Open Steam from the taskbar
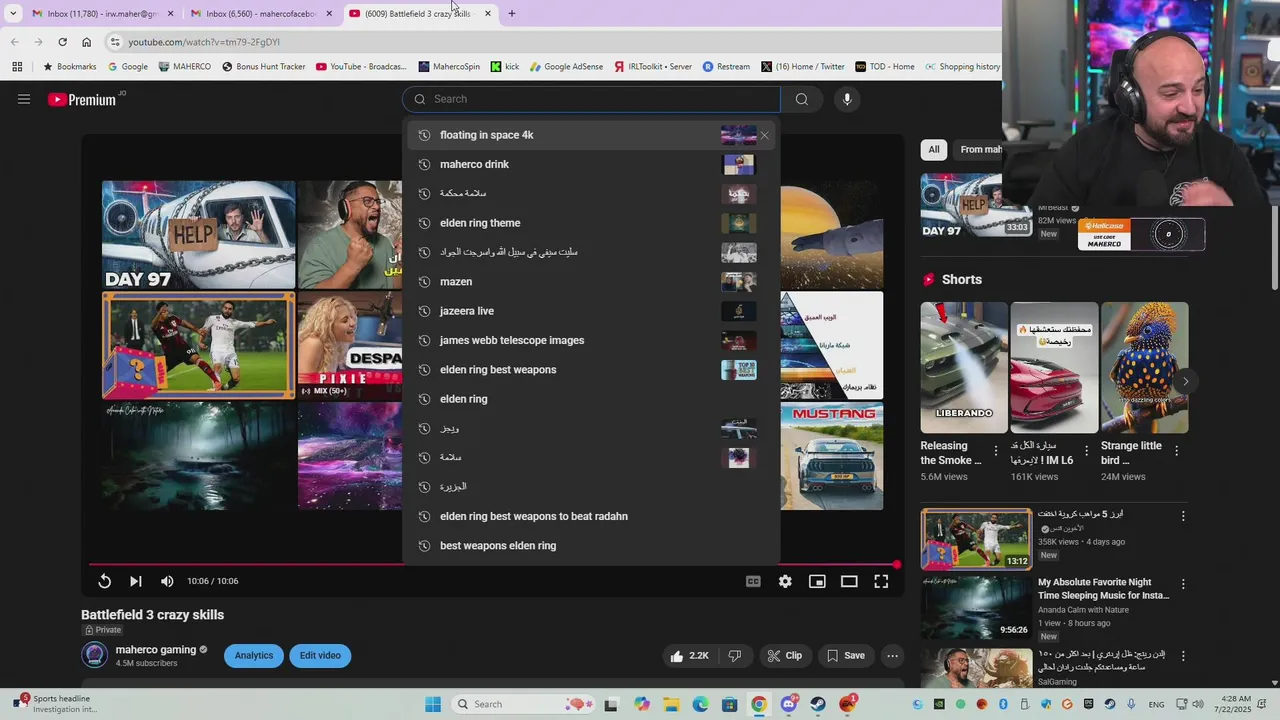The width and height of the screenshot is (1280, 720). pos(818,704)
